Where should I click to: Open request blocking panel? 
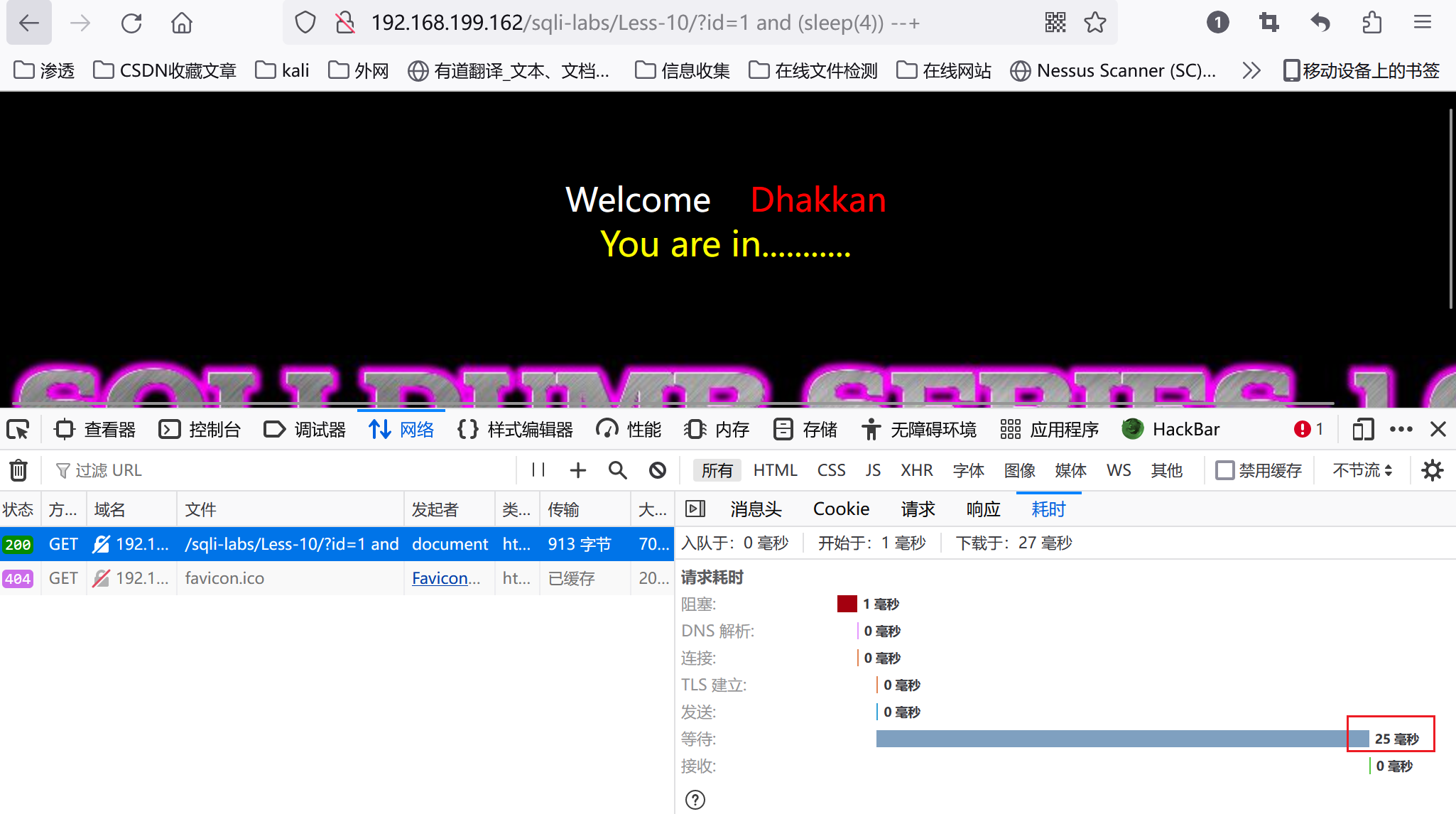[658, 470]
